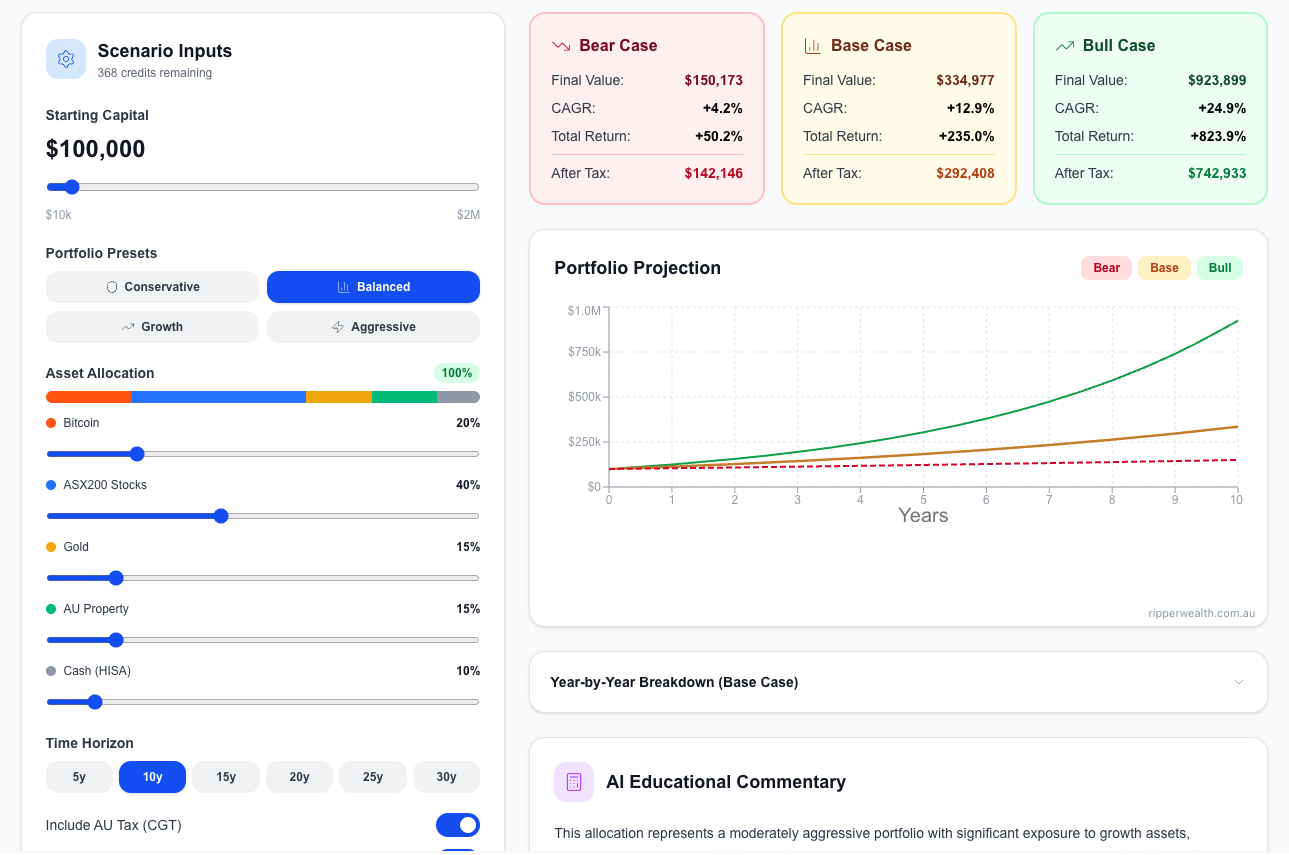This screenshot has width=1289, height=855.
Task: Set time horizon to 15y
Action: 226,777
